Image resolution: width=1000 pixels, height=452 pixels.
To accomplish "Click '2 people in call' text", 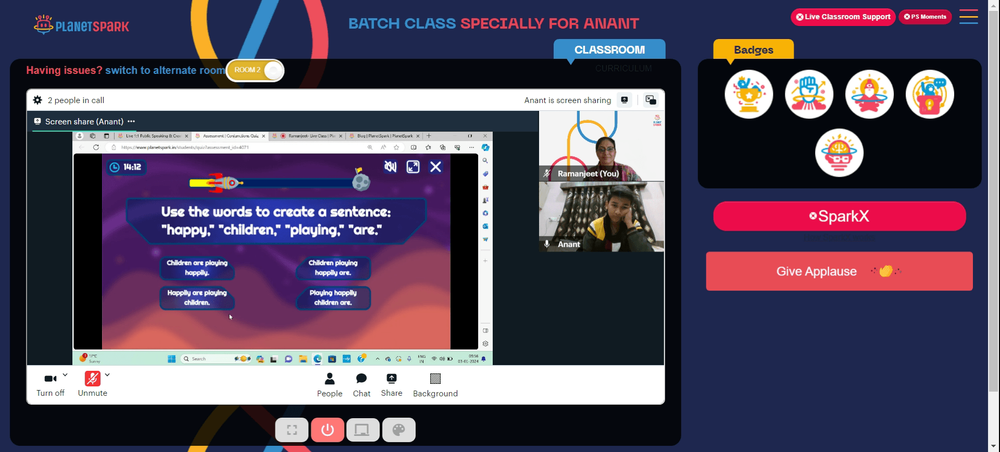I will tap(76, 100).
